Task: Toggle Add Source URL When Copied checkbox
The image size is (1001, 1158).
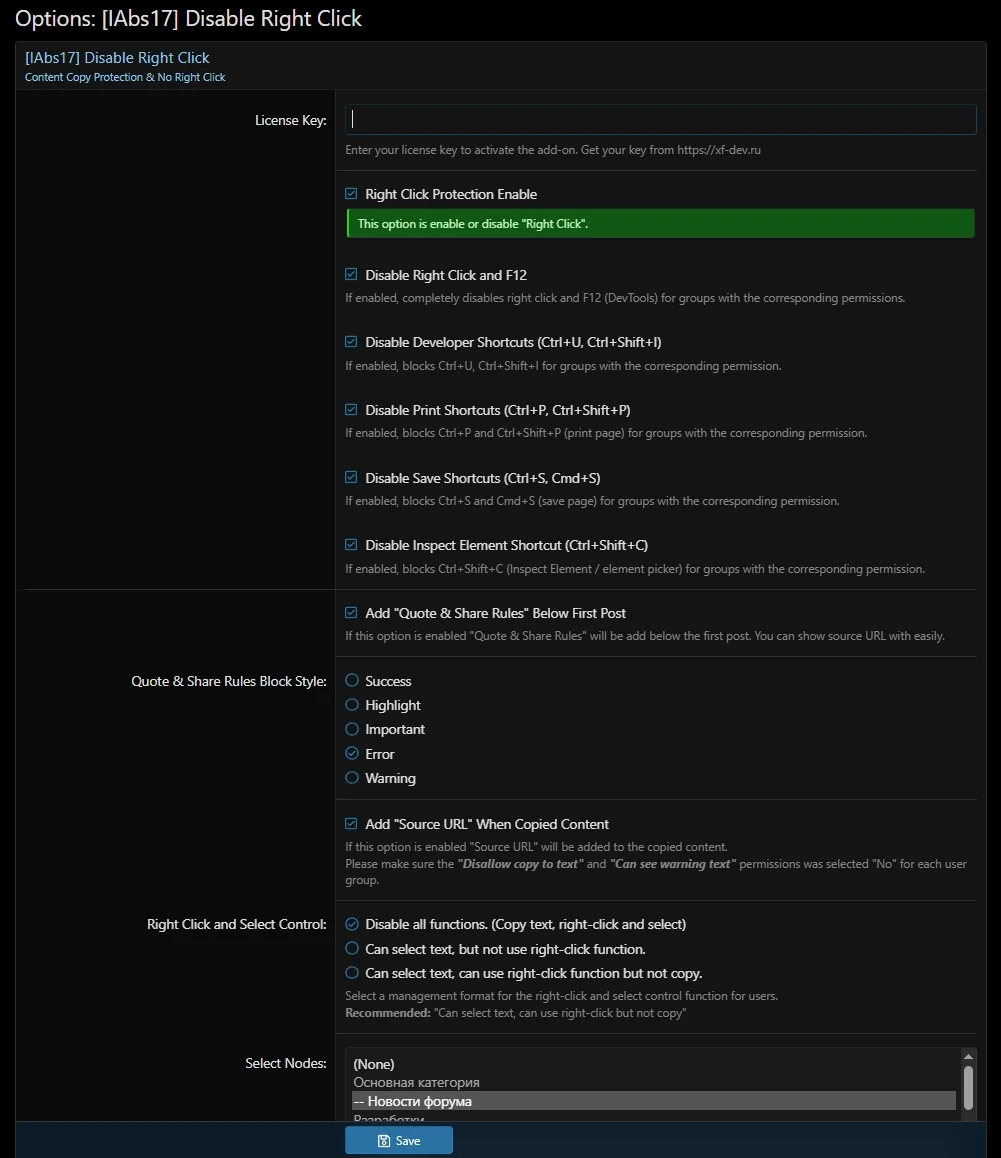Action: point(352,823)
